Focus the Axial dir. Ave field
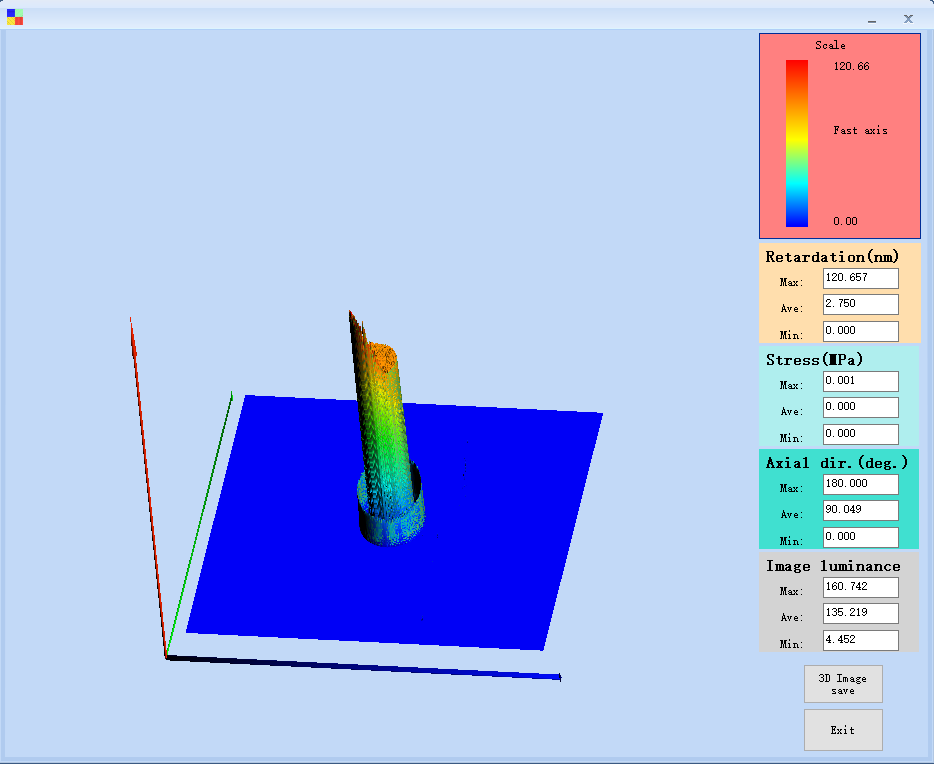This screenshot has height=764, width=934. pyautogui.click(x=860, y=510)
